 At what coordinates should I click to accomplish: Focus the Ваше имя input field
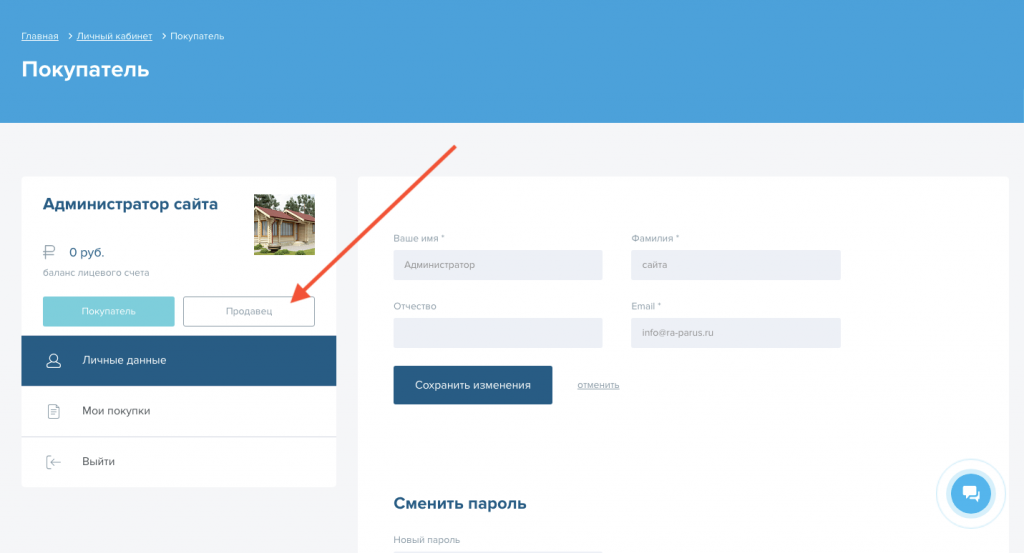tap(498, 265)
